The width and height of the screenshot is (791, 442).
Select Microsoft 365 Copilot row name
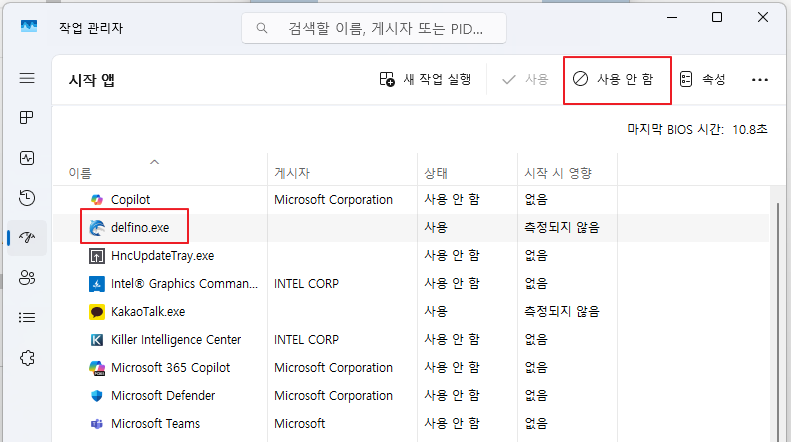[x=171, y=368]
